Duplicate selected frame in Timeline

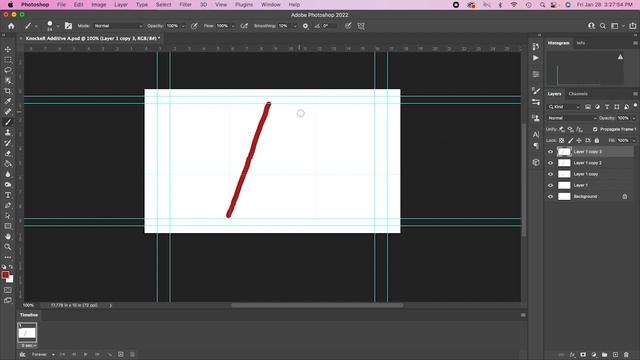(121, 355)
